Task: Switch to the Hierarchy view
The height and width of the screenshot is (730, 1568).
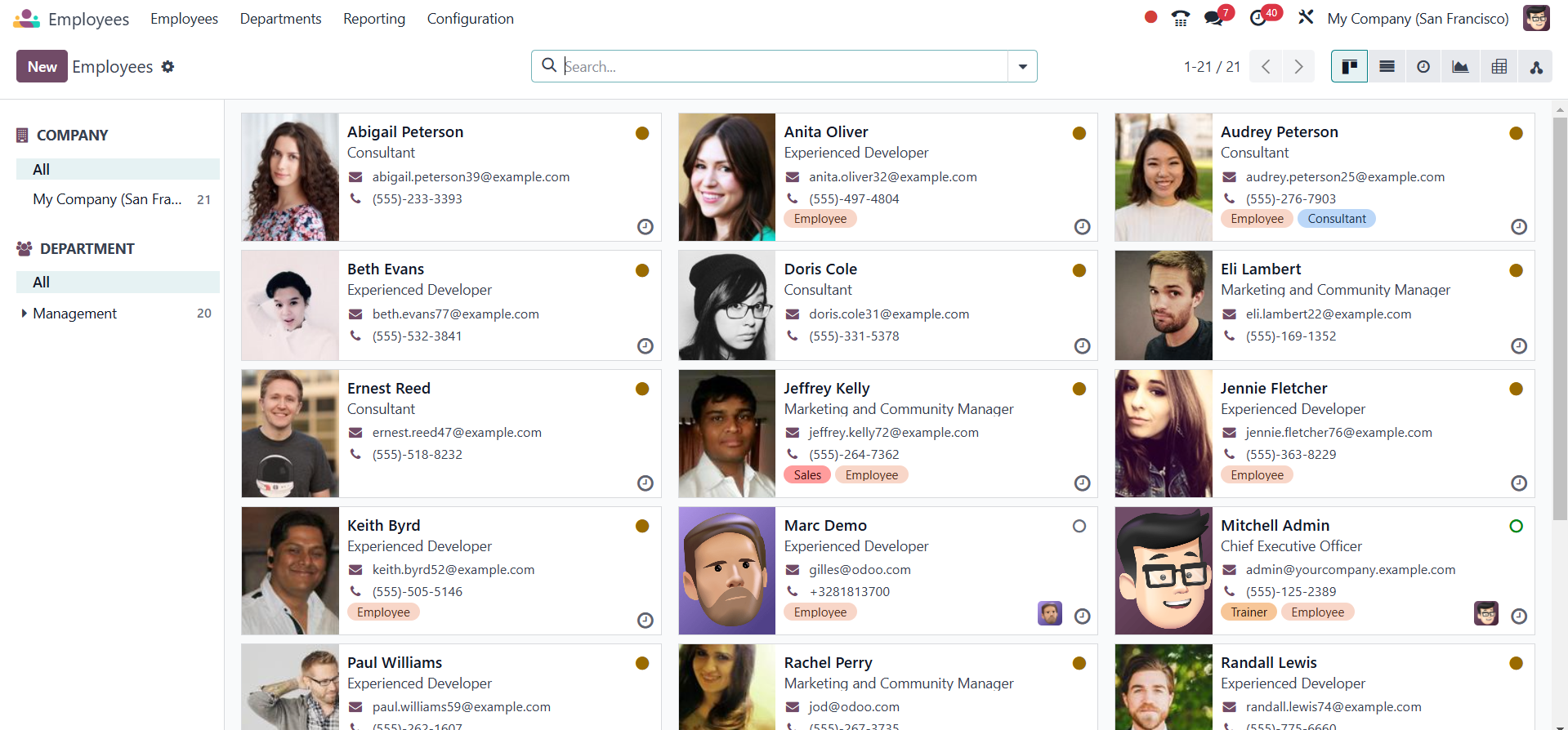Action: pos(1536,66)
